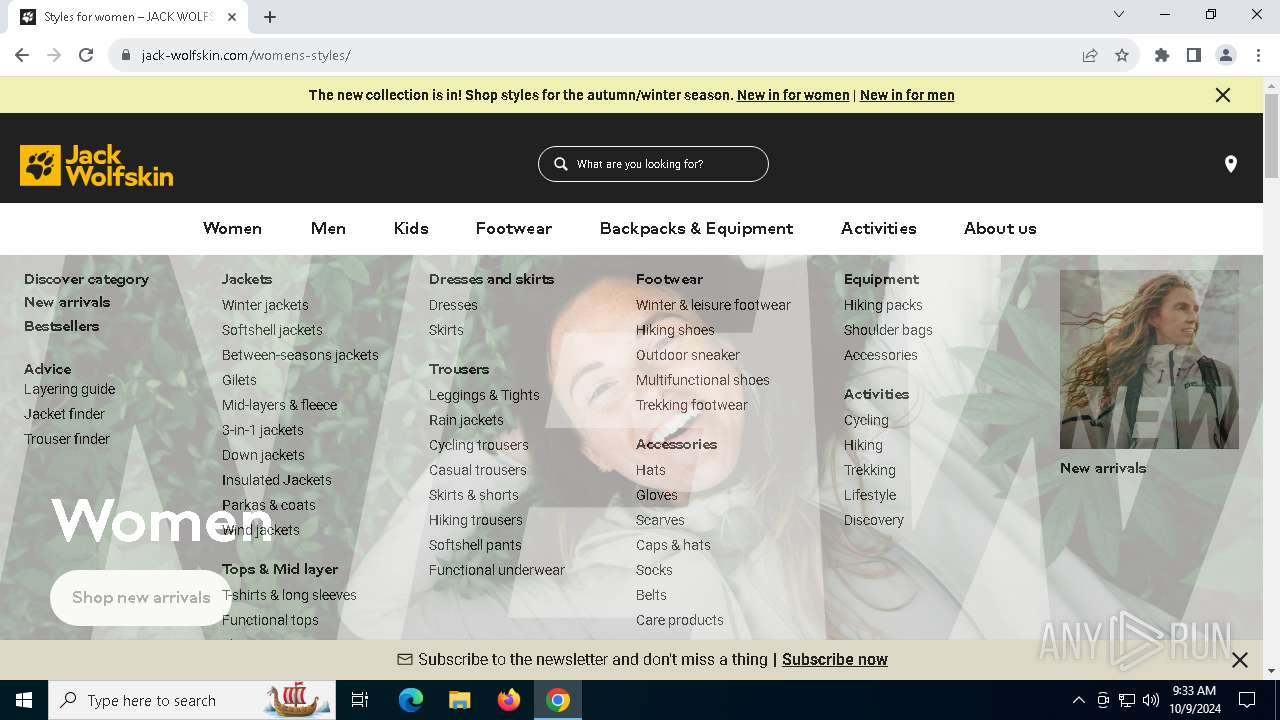Focus the 'What are you looking for?' search field

653,164
